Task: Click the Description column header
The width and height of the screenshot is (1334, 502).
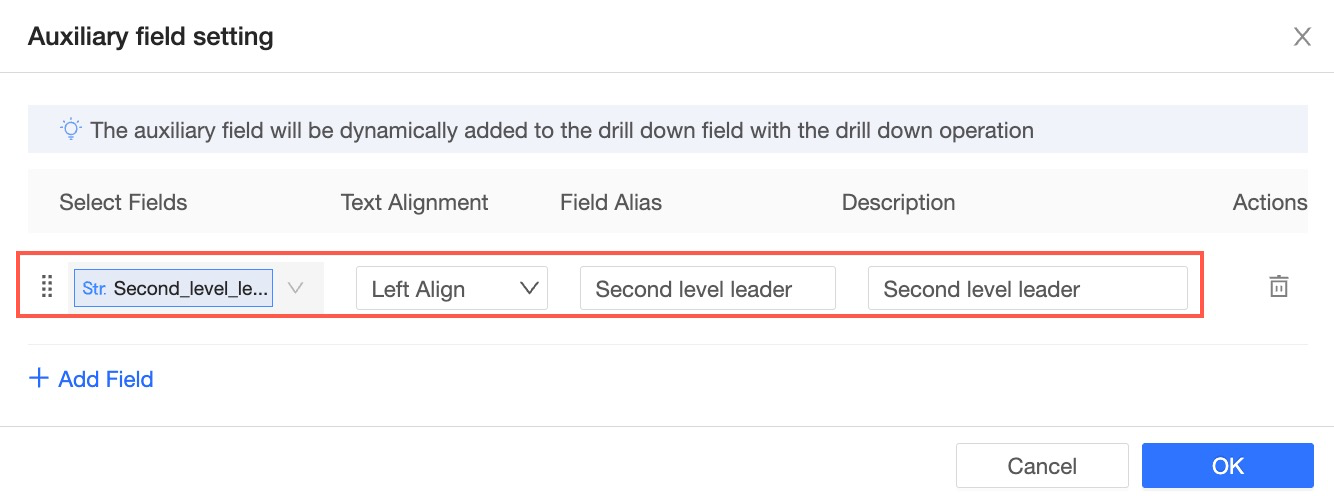Action: pos(898,202)
